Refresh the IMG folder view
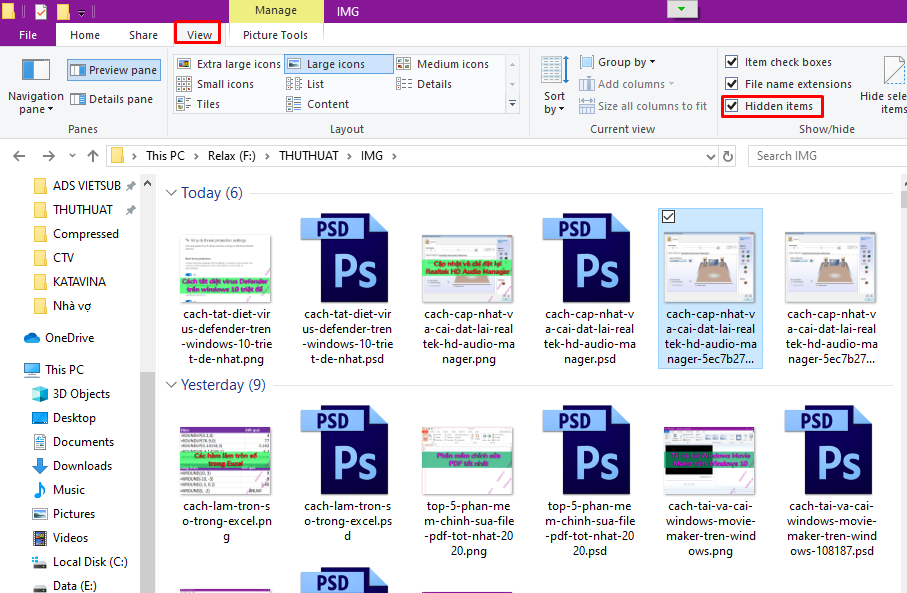This screenshot has width=907, height=593. [728, 156]
